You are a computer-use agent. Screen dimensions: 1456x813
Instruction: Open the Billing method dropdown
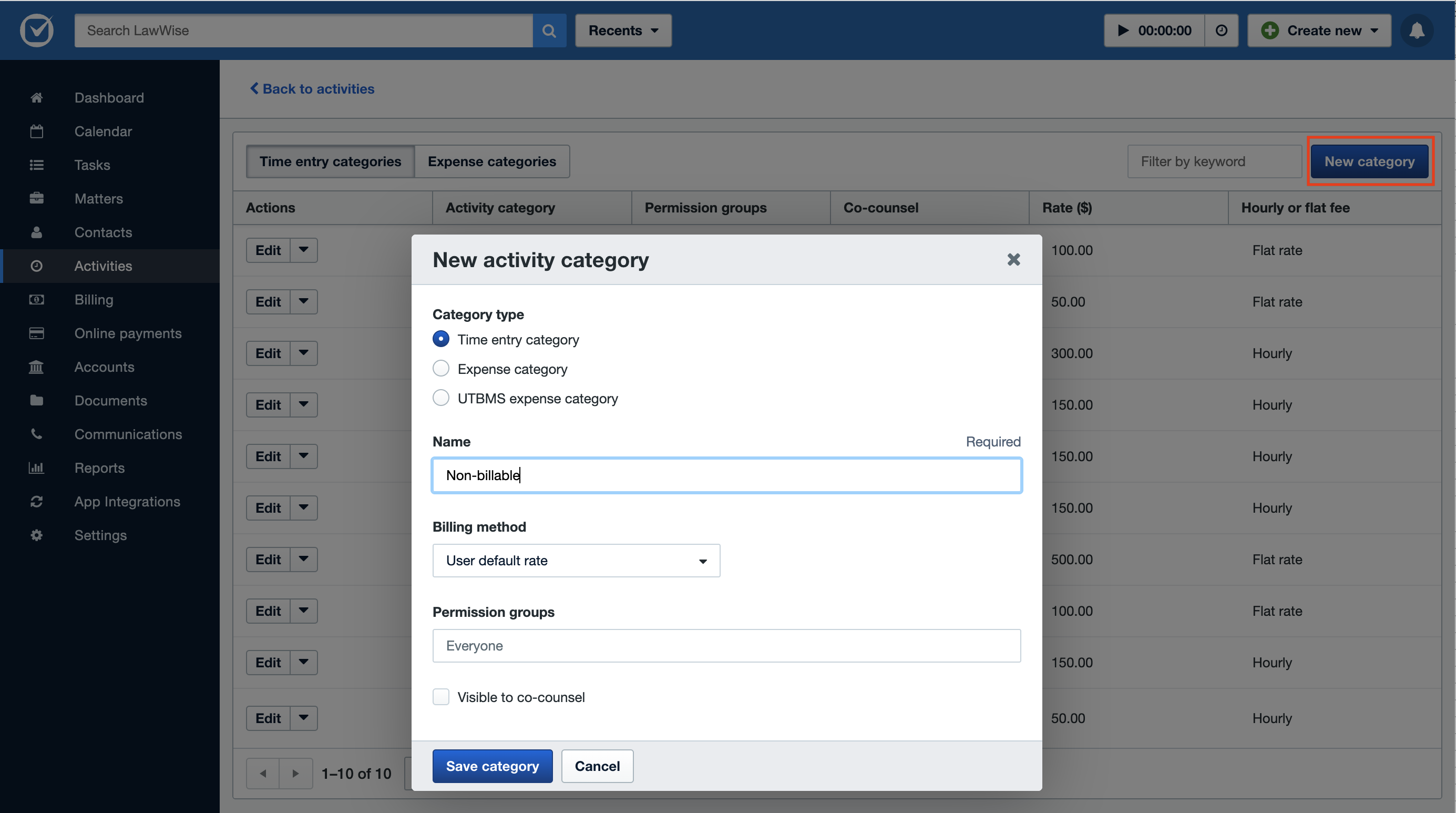pos(576,560)
